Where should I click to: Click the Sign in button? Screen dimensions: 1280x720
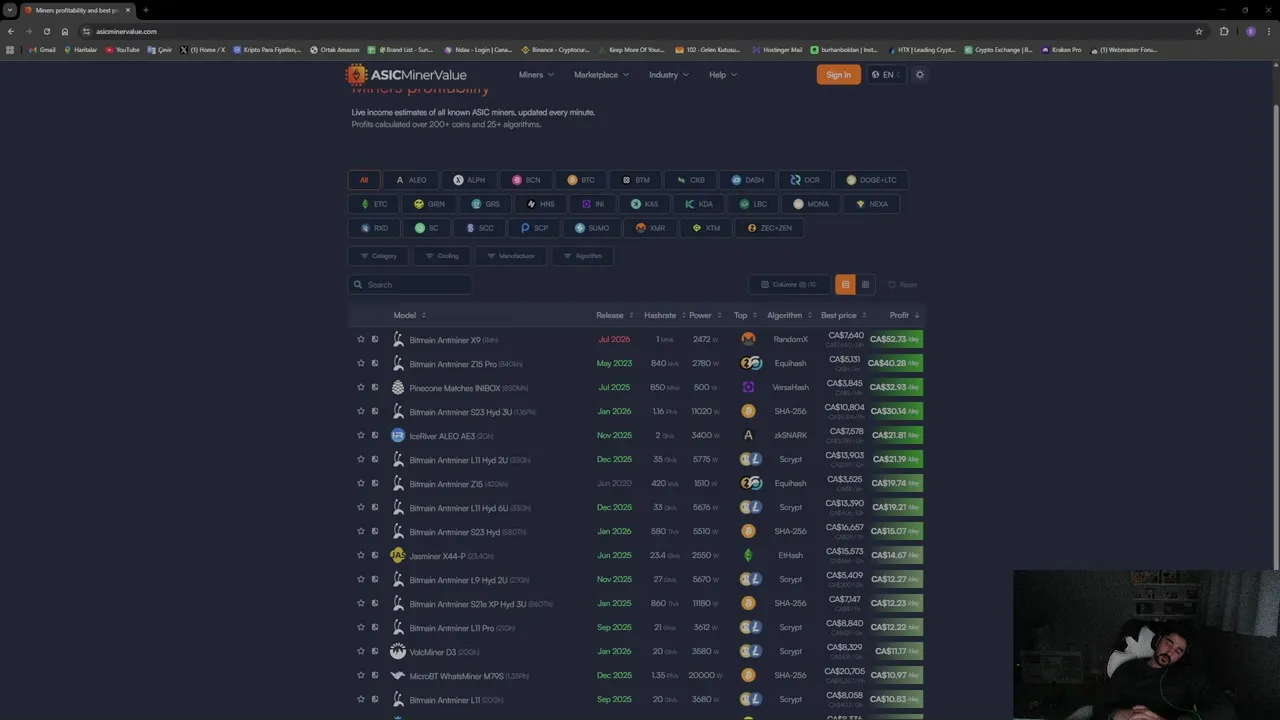(838, 74)
